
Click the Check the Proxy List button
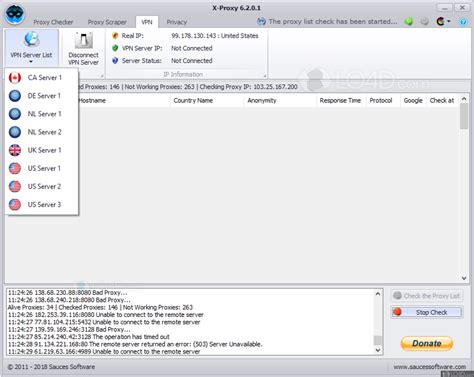[427, 296]
